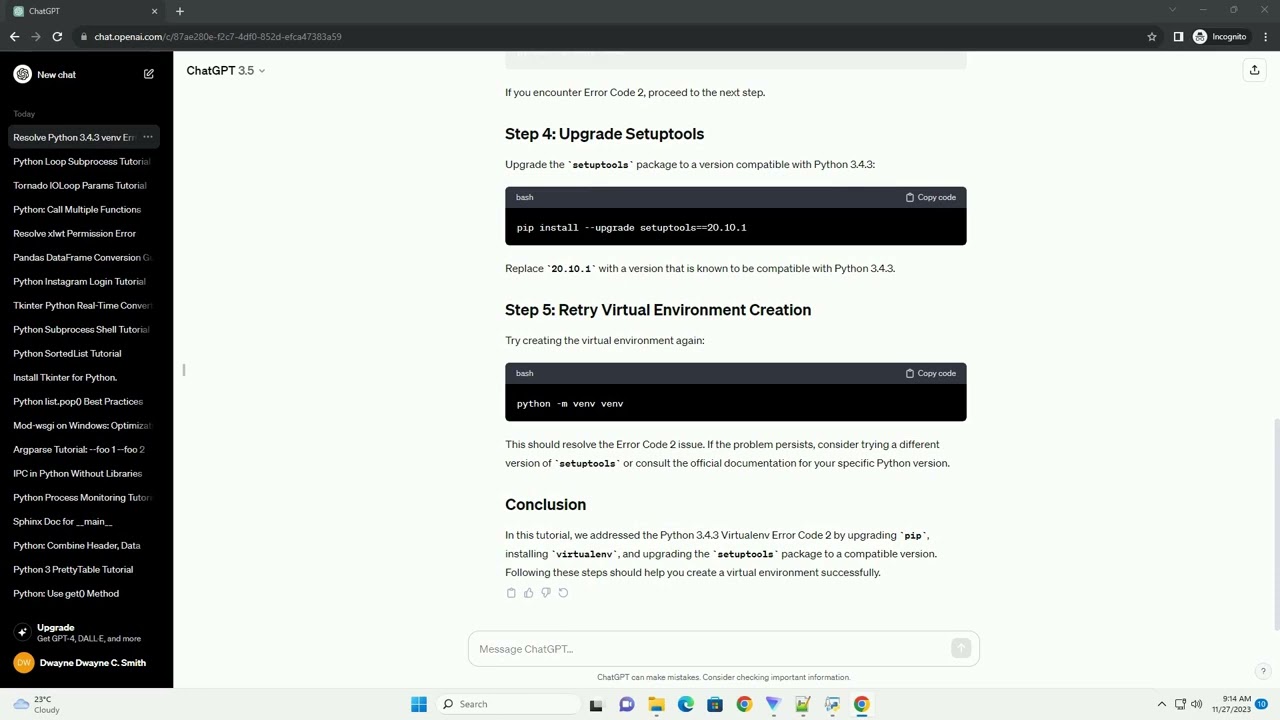This screenshot has width=1280, height=720.
Task: Open Python Loop Subprocess Tutorial chat
Action: (83, 161)
